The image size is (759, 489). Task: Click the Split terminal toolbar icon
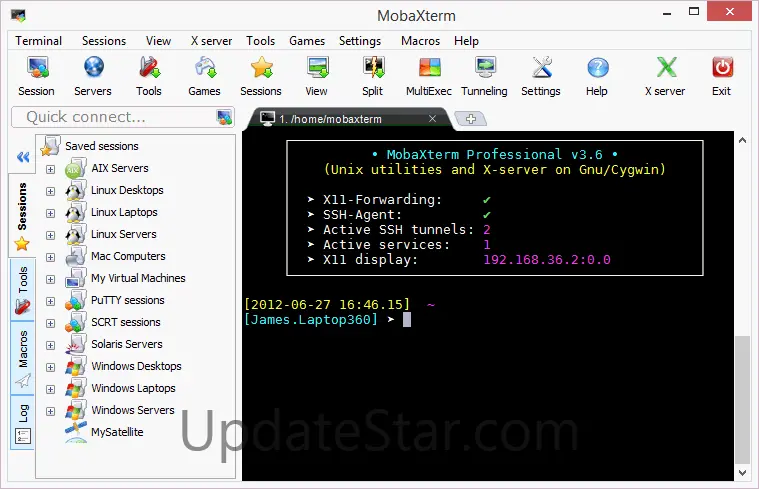[x=373, y=68]
